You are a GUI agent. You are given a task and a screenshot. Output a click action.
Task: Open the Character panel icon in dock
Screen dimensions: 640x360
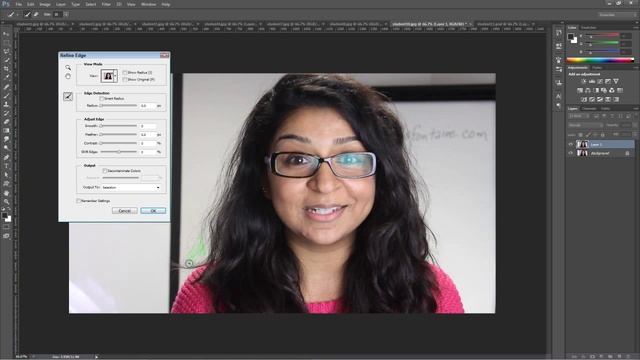(x=558, y=96)
